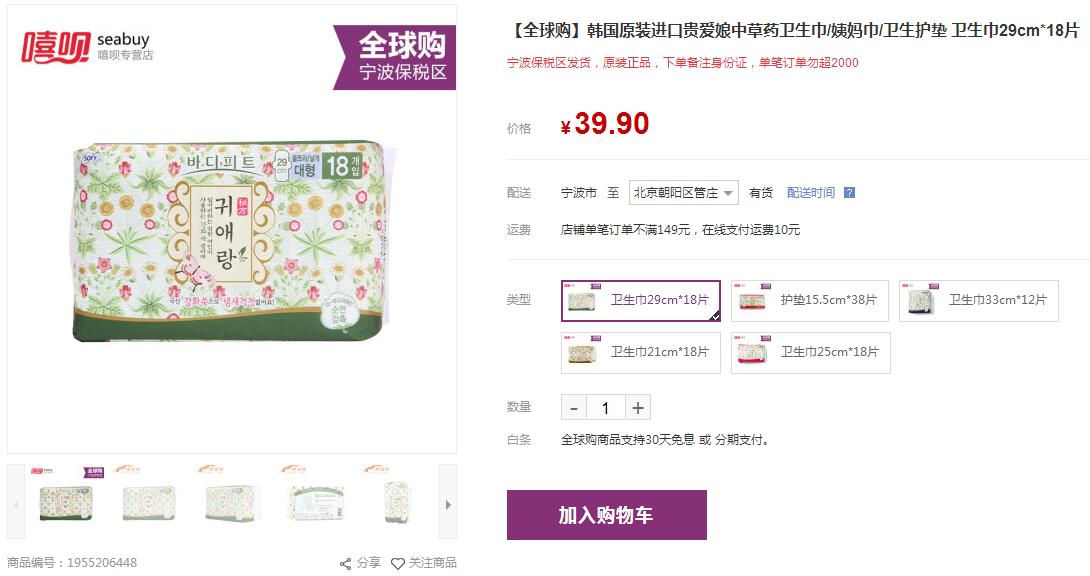Click the seabuy store logo

coord(86,46)
